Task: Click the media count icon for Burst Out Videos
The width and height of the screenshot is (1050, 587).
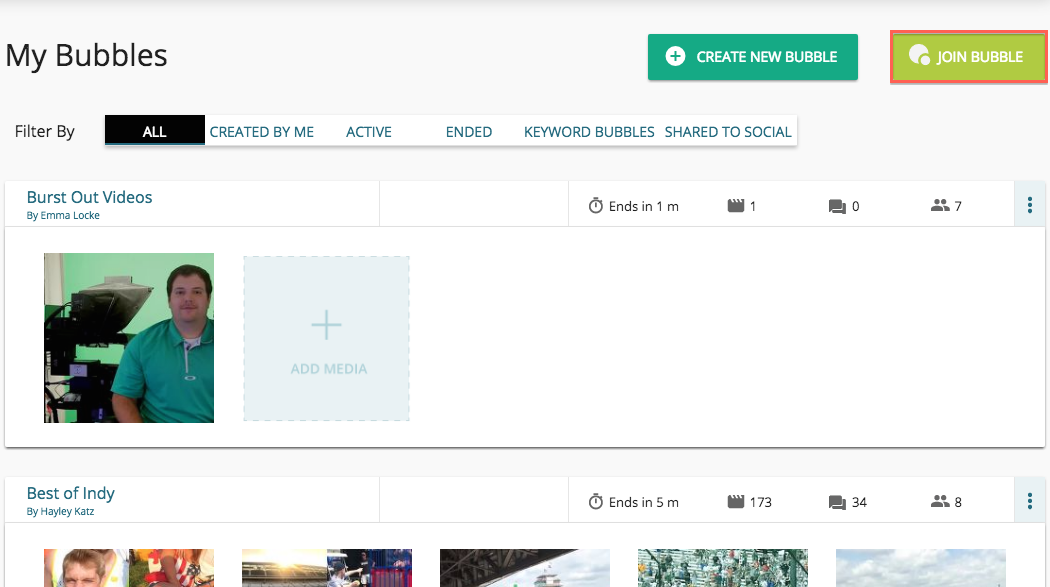Action: coord(736,206)
